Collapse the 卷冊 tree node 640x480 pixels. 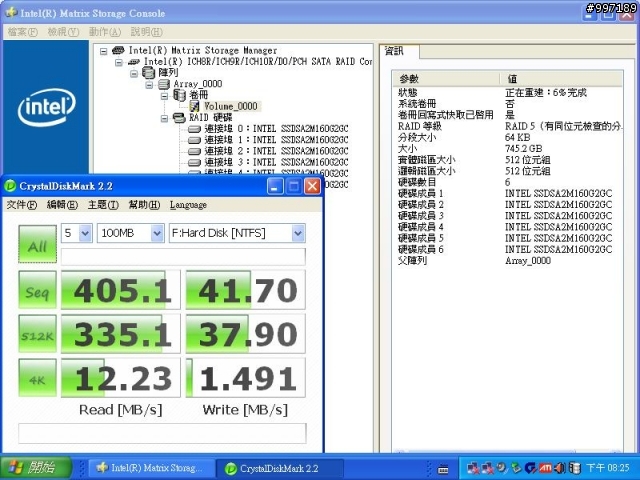(164, 96)
